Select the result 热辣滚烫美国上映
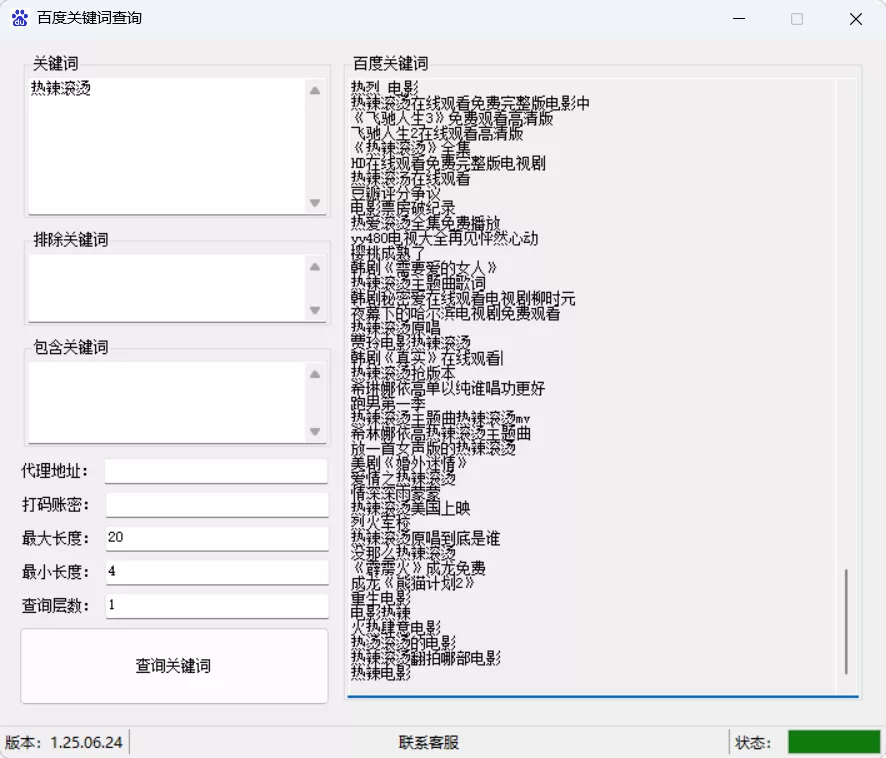The image size is (886, 758). pyautogui.click(x=411, y=508)
